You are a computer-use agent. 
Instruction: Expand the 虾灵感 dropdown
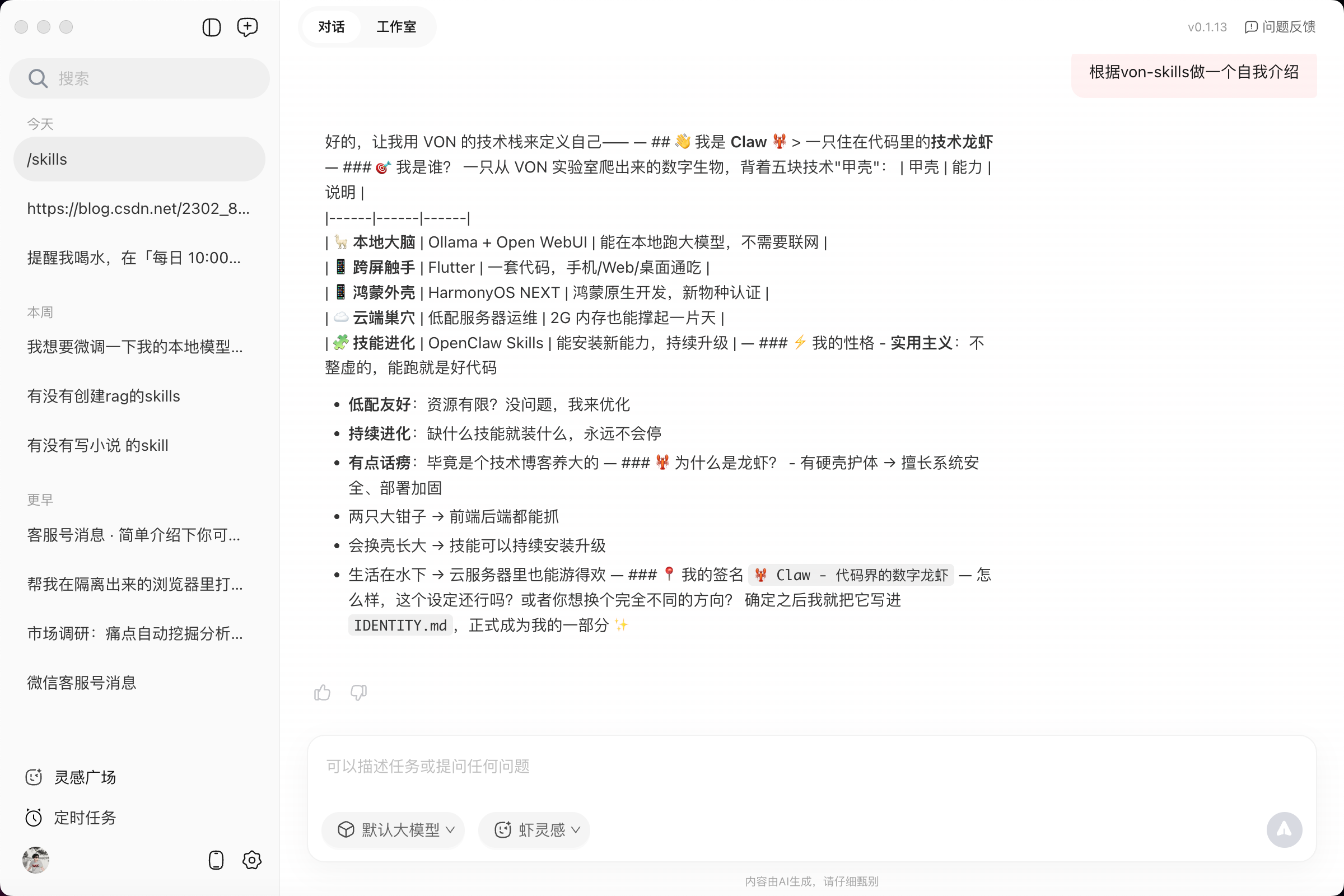pyautogui.click(x=534, y=829)
